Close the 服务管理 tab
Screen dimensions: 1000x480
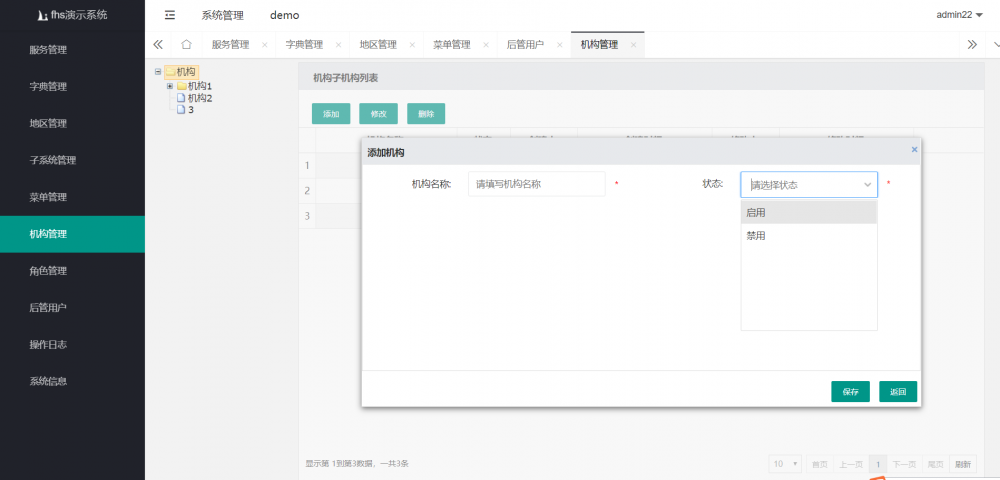[265, 45]
